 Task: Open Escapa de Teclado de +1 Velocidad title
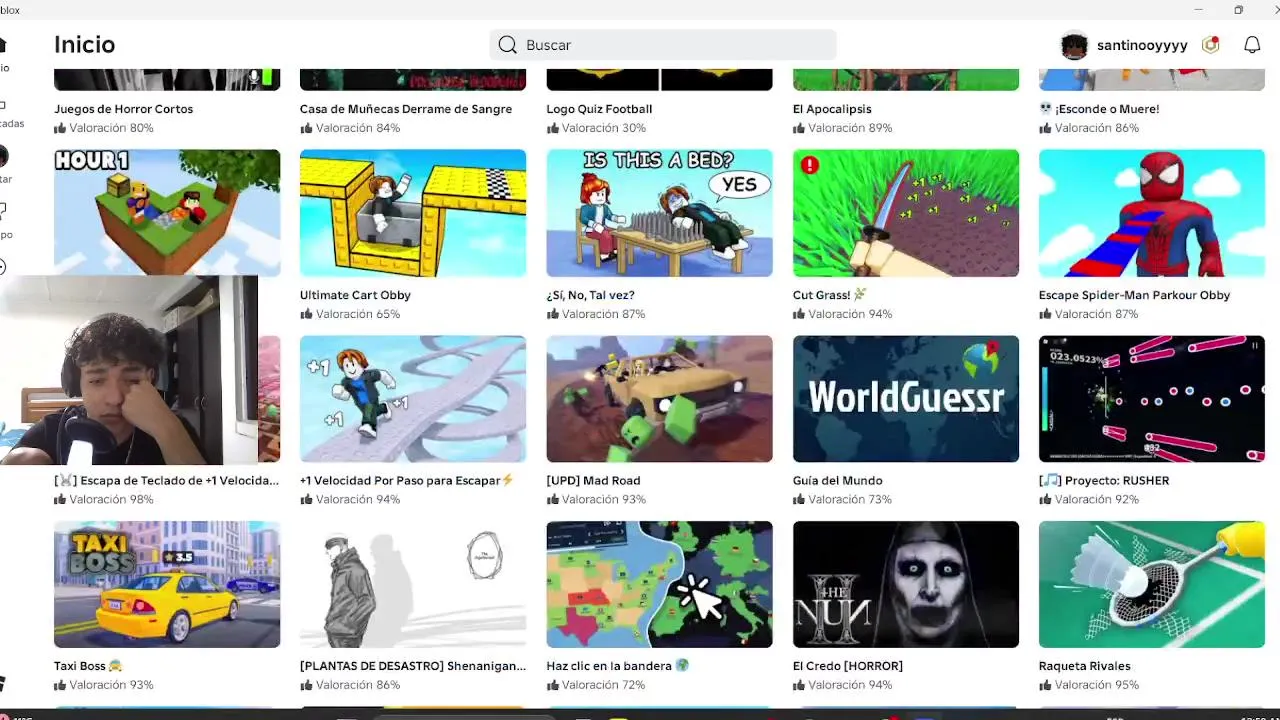pos(167,481)
